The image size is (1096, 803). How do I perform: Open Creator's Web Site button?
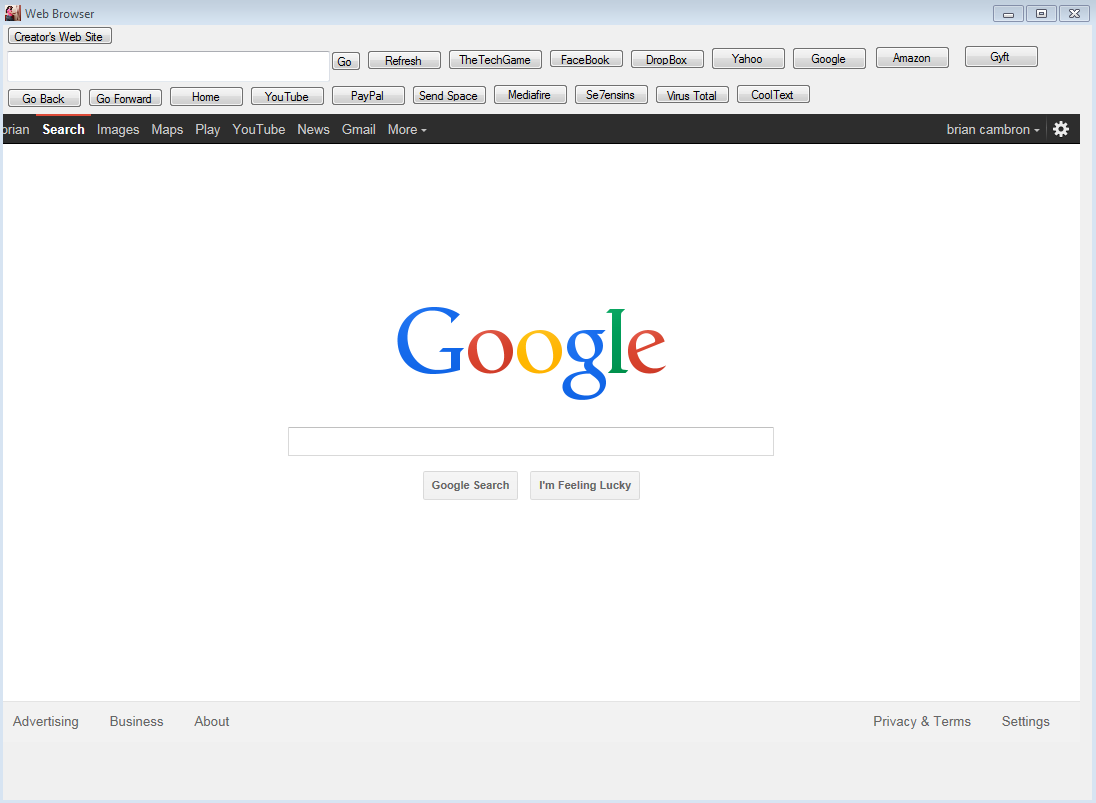pyautogui.click(x=59, y=36)
